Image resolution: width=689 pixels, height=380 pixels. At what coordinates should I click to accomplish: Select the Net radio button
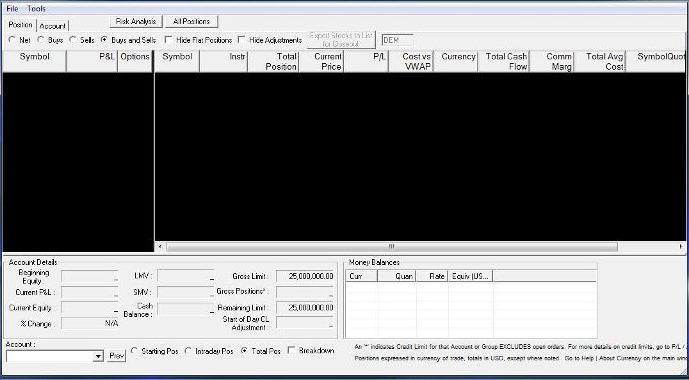tap(12, 40)
